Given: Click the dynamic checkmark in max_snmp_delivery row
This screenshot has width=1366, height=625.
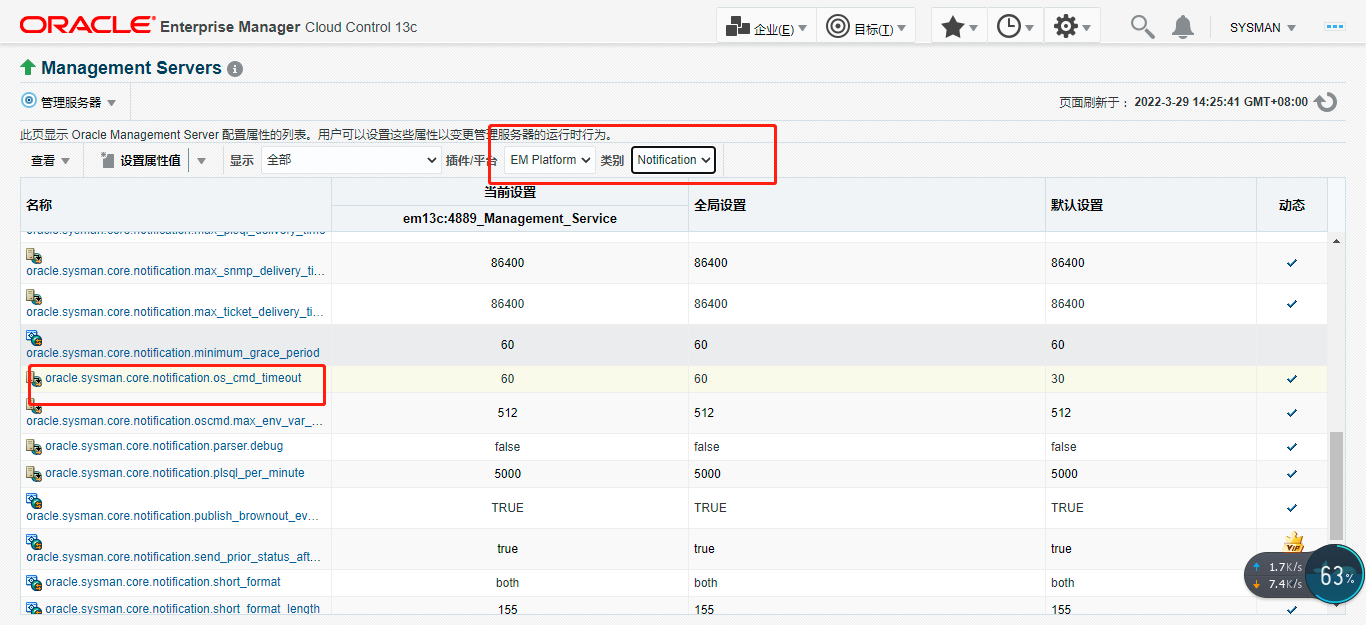Looking at the screenshot, I should 1292,263.
